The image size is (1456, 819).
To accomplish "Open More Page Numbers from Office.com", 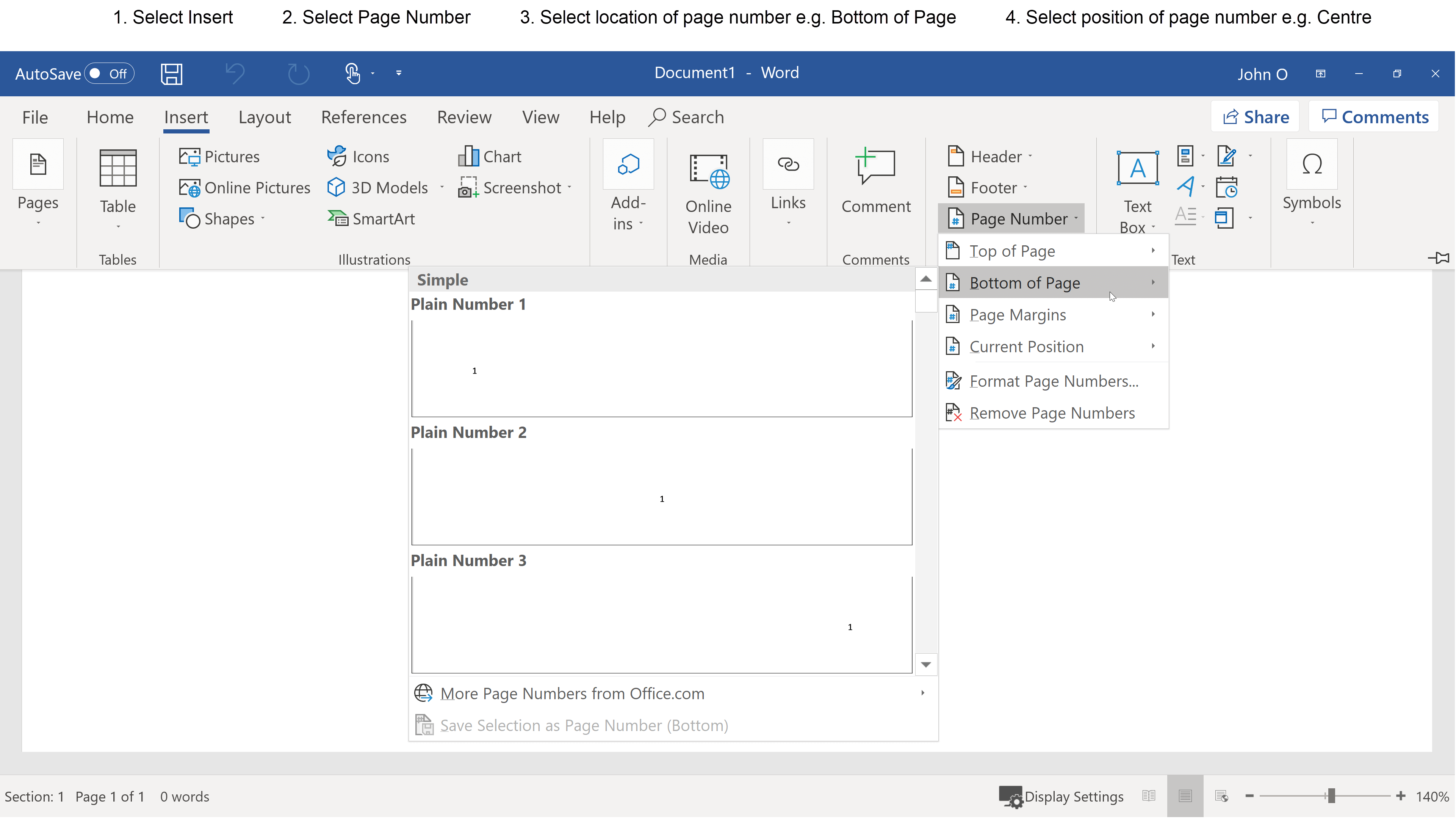I will pos(572,693).
